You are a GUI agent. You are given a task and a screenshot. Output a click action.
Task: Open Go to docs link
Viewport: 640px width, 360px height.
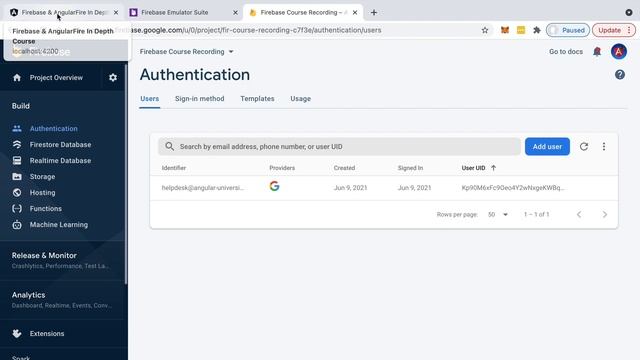(x=566, y=52)
